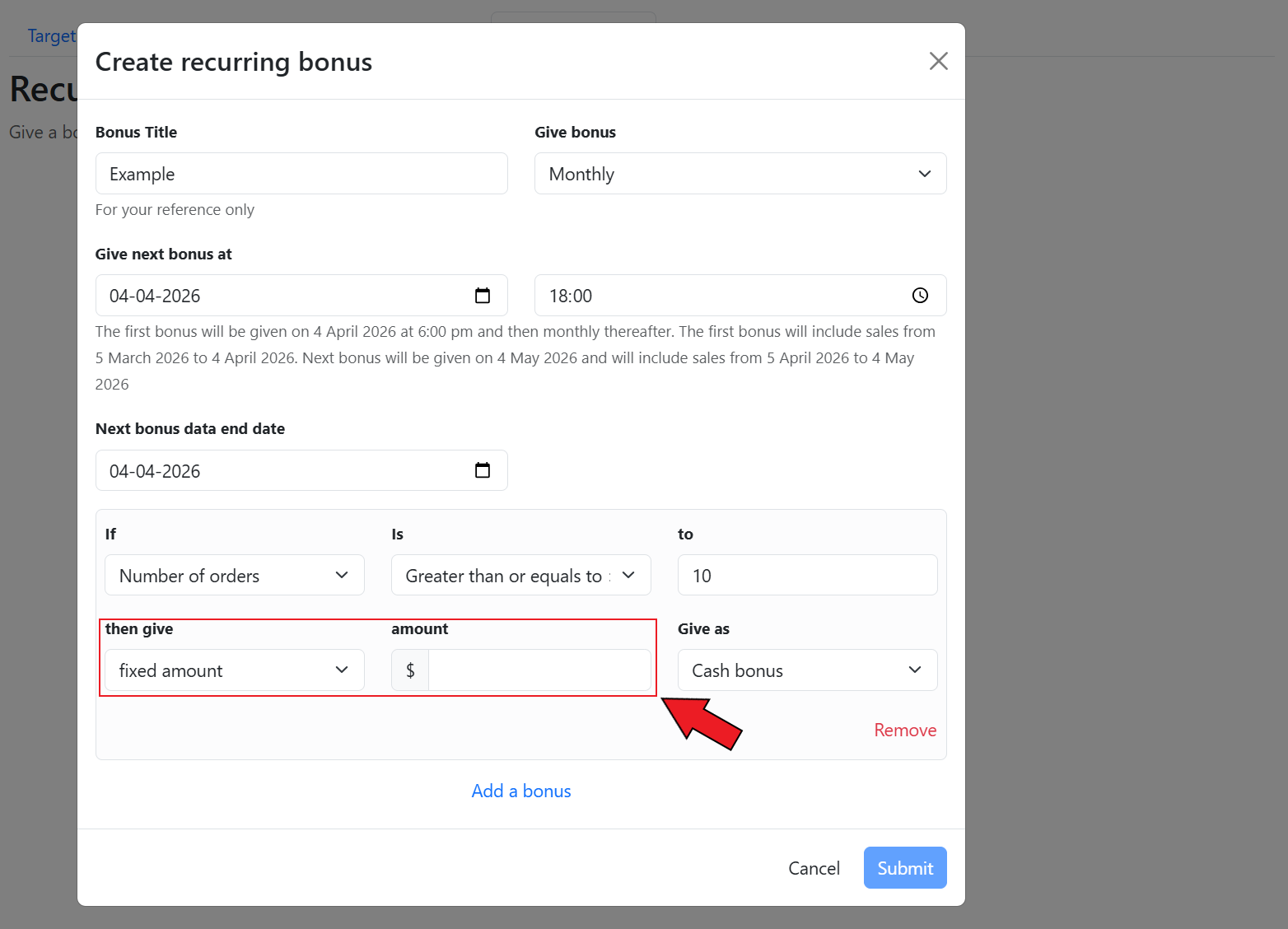Expand the Cash bonus Give as dropdown
Screen dimensions: 1288x929
806,670
